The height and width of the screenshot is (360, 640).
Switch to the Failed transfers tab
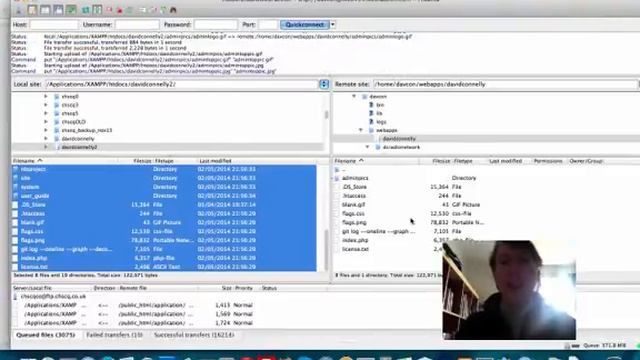click(114, 335)
